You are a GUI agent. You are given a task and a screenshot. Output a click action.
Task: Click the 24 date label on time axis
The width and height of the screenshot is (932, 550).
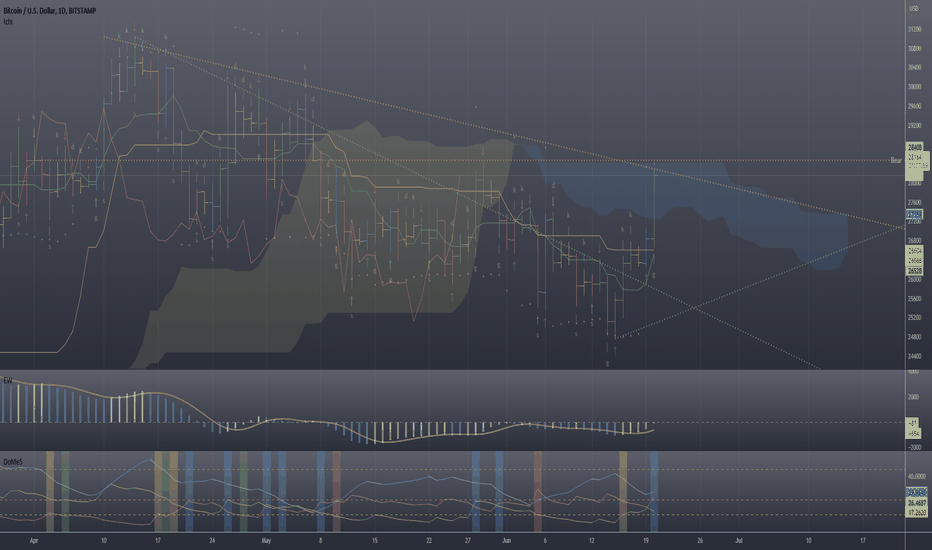tap(212, 540)
